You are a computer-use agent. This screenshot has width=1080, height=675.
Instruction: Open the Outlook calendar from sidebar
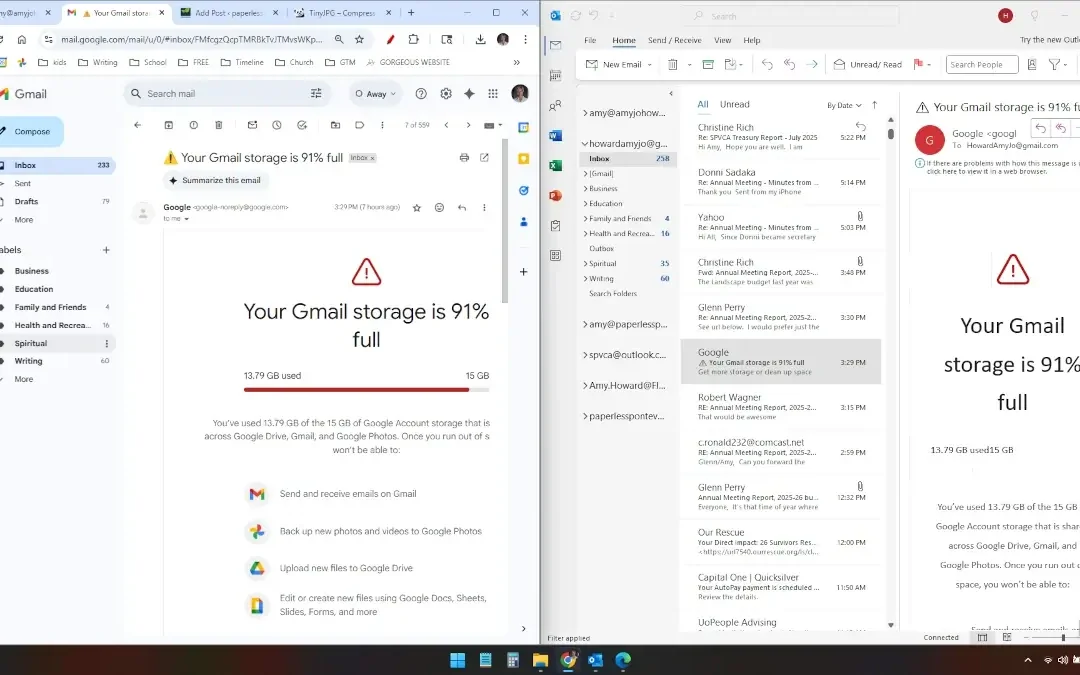(555, 75)
